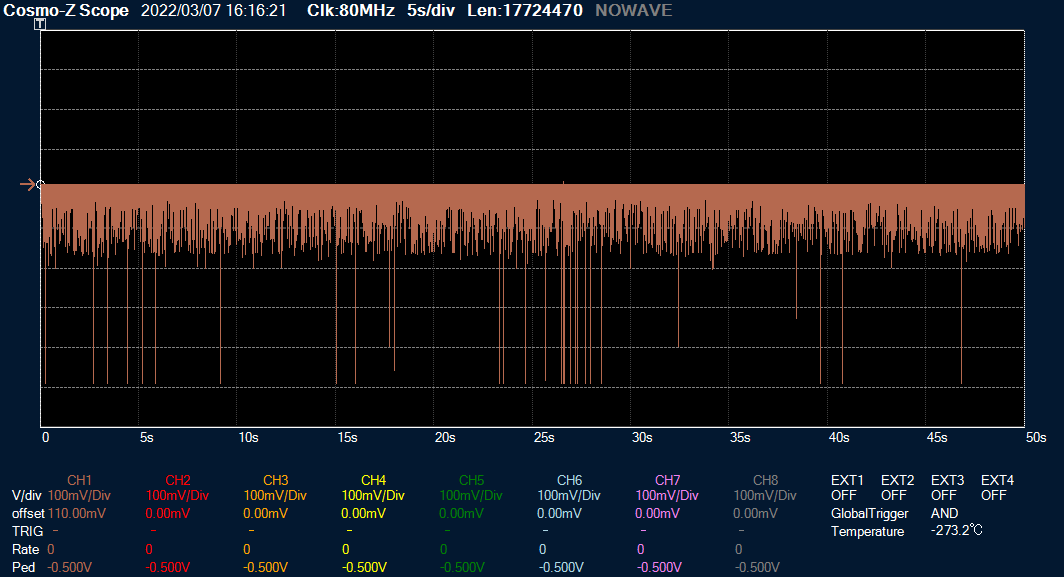This screenshot has width=1064, height=577.
Task: Click the NOWAVE status label
Action: click(633, 11)
